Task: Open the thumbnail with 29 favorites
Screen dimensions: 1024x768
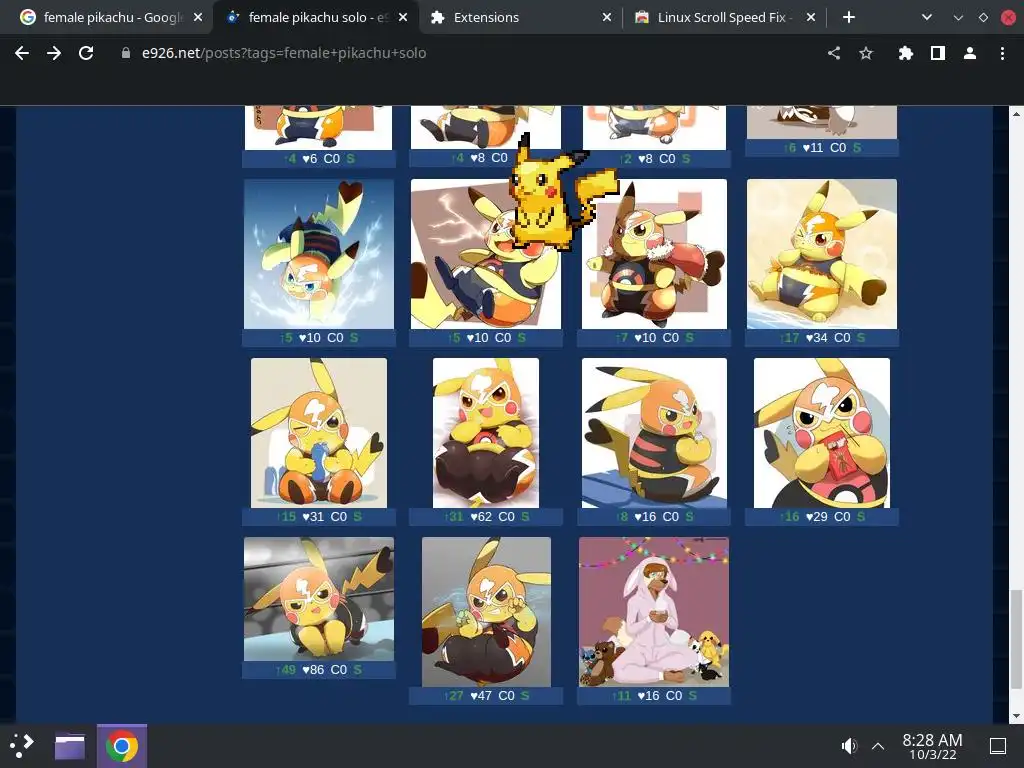Action: point(822,433)
